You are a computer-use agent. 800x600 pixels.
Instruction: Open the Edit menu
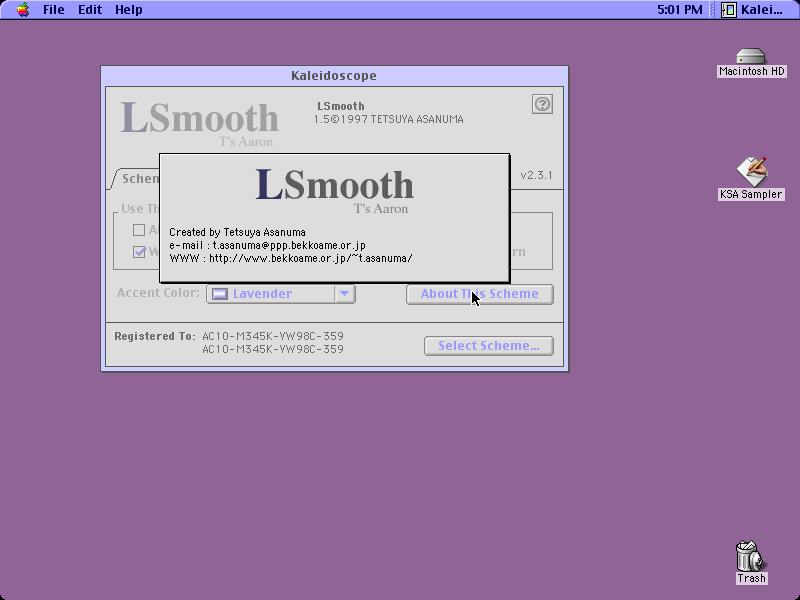point(90,10)
